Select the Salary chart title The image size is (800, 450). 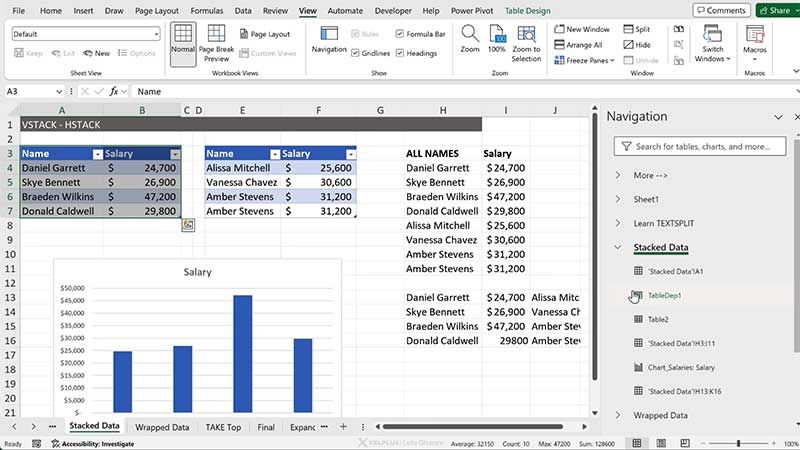(x=197, y=272)
